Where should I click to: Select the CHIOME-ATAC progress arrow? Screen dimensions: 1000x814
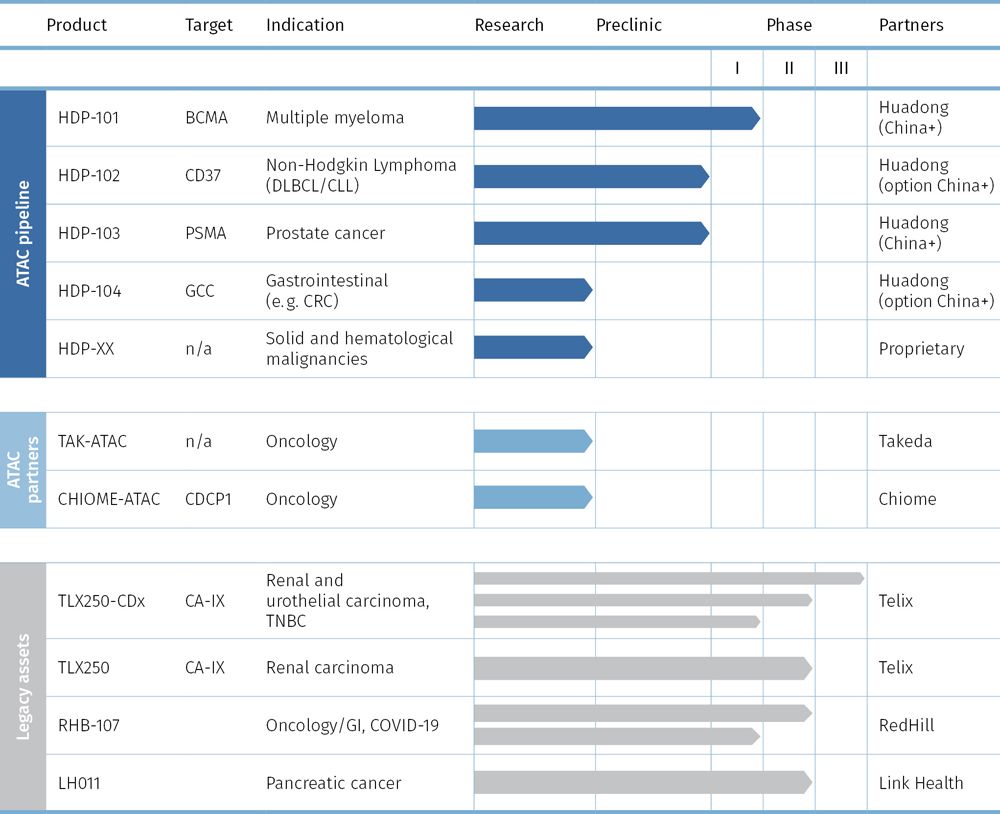point(530,499)
